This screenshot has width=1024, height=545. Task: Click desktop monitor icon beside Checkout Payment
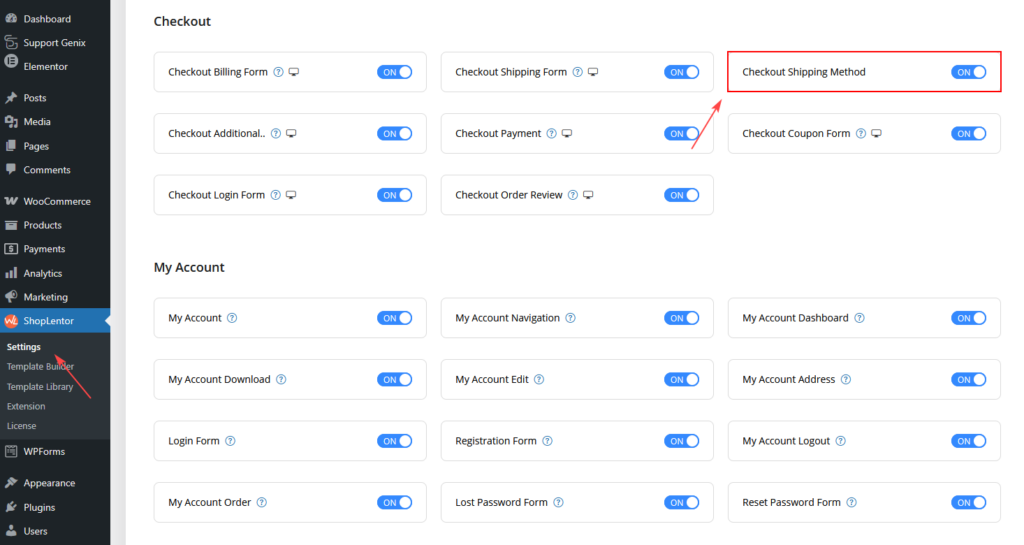[x=566, y=134]
